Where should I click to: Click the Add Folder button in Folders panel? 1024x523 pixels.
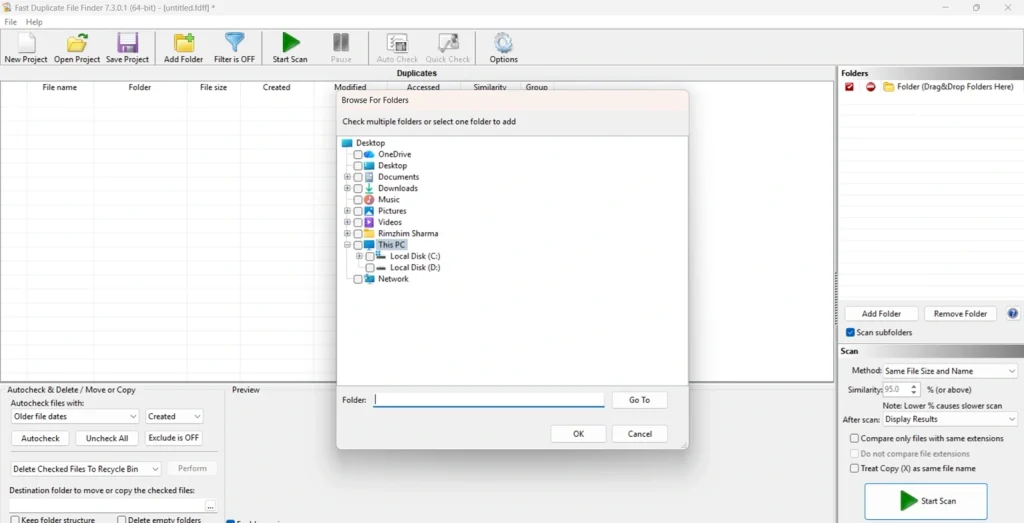[881, 313]
